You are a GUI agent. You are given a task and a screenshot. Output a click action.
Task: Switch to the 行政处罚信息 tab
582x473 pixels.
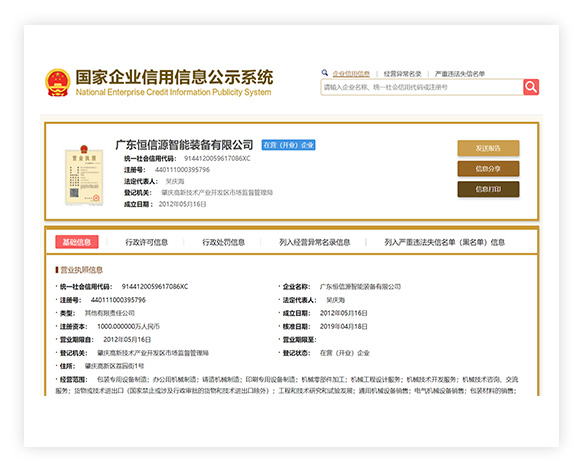click(x=223, y=242)
